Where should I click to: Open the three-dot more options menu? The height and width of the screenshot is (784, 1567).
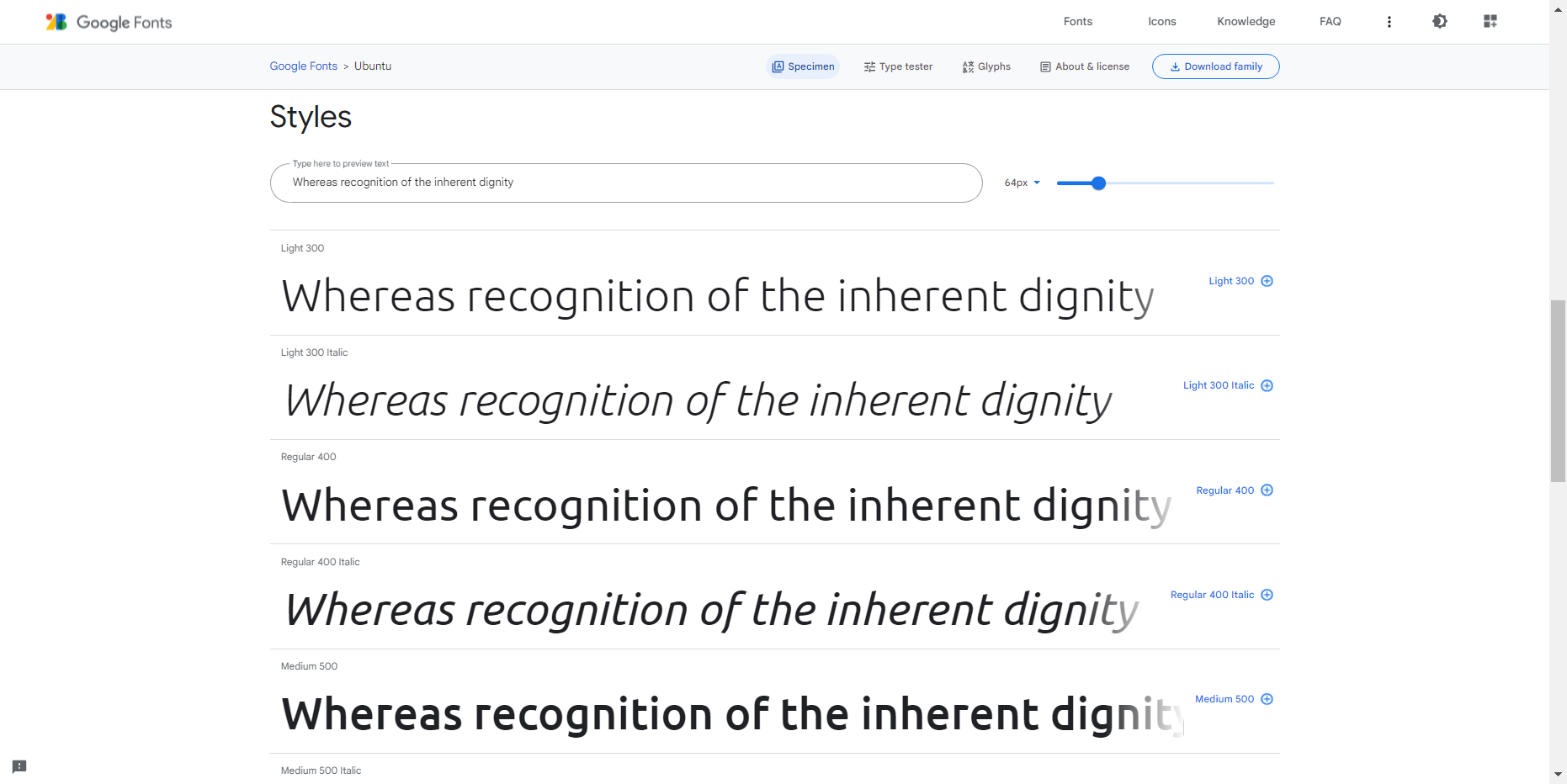coord(1389,22)
